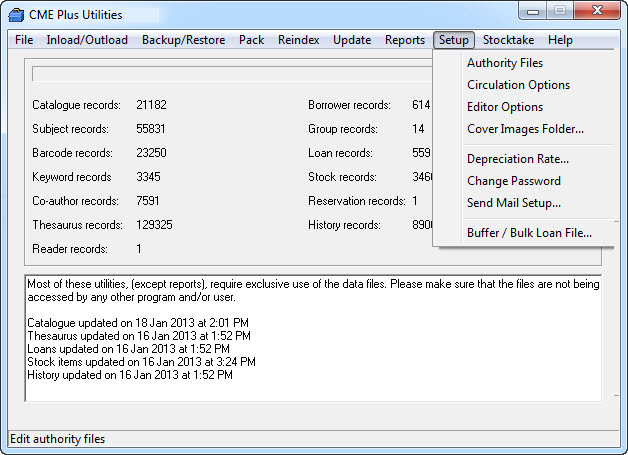Choose Depreciation Rate menu entry
This screenshot has height=455, width=628.
pos(517,159)
